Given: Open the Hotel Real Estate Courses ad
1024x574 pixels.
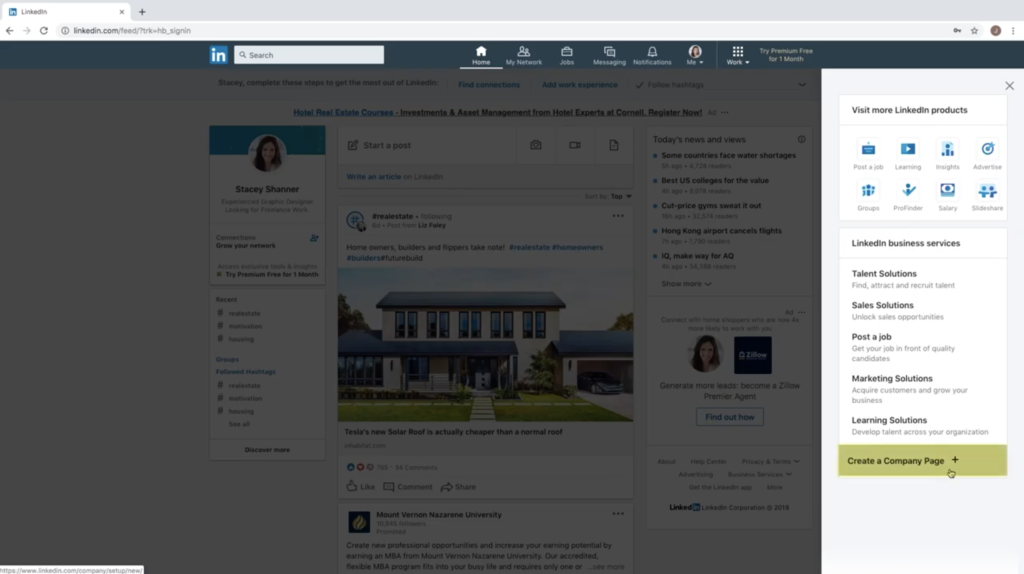Looking at the screenshot, I should tap(497, 112).
